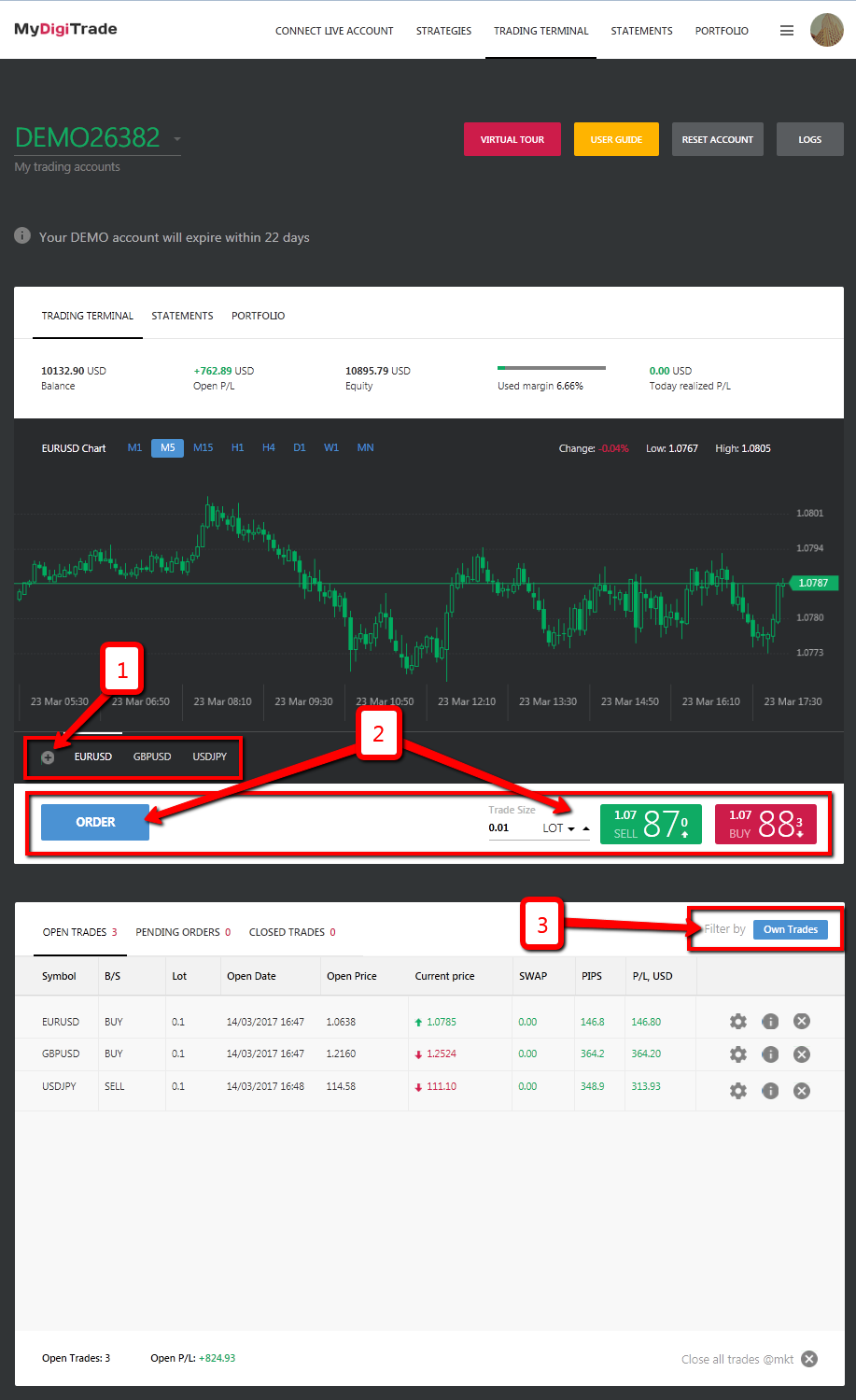Click the Symbol column header
Image resolution: width=856 pixels, height=1400 pixels.
(x=59, y=976)
